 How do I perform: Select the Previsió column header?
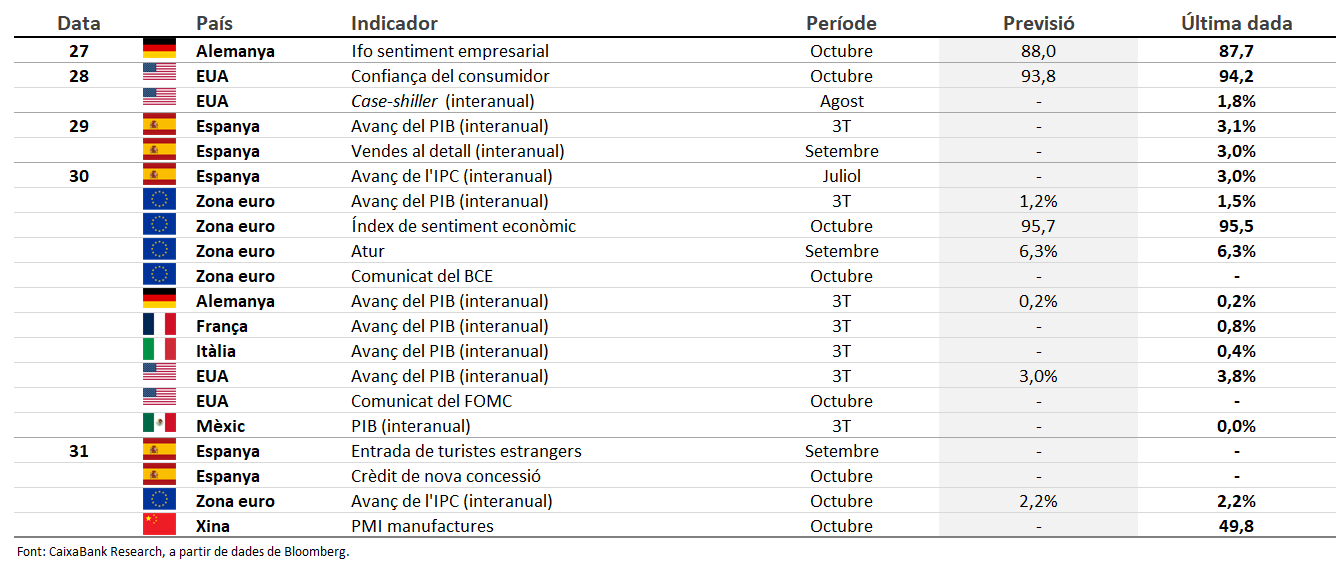pyautogui.click(x=1038, y=23)
